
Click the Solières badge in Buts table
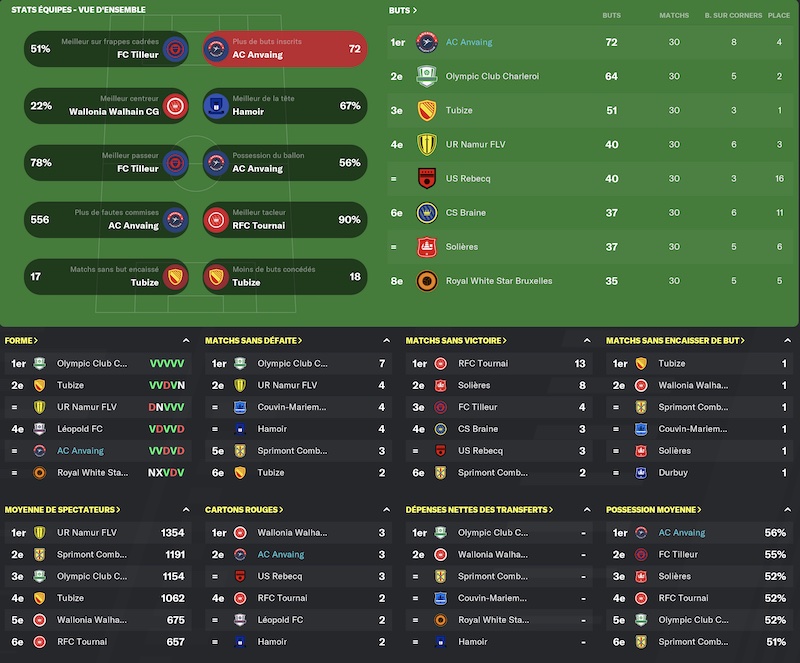click(427, 247)
